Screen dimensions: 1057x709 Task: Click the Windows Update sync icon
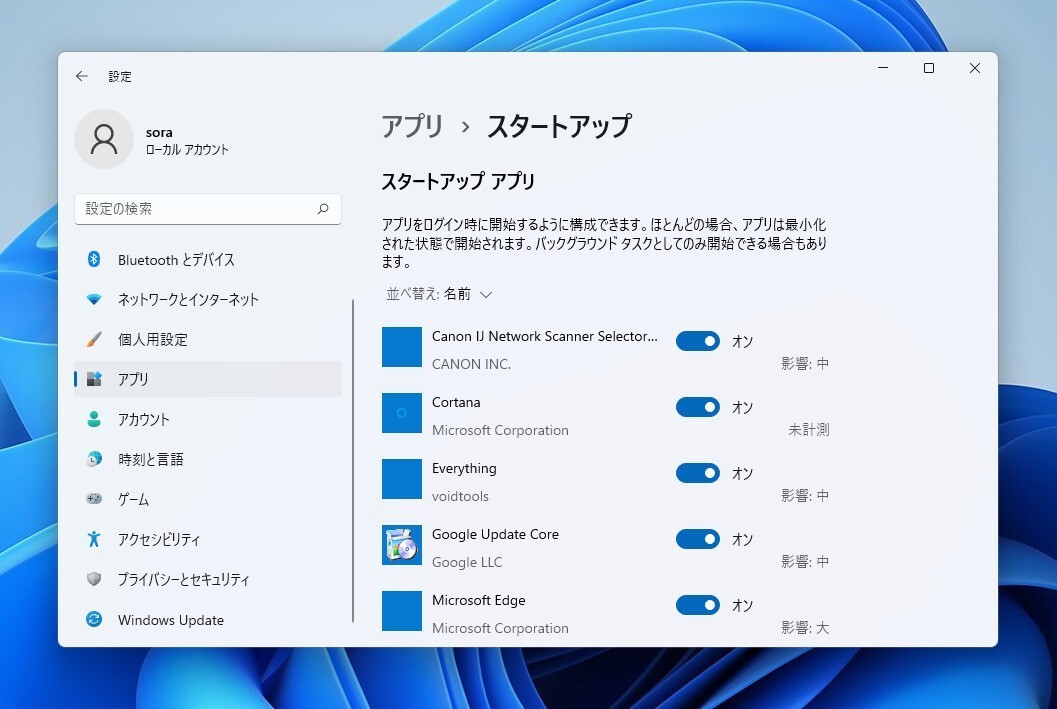point(94,620)
